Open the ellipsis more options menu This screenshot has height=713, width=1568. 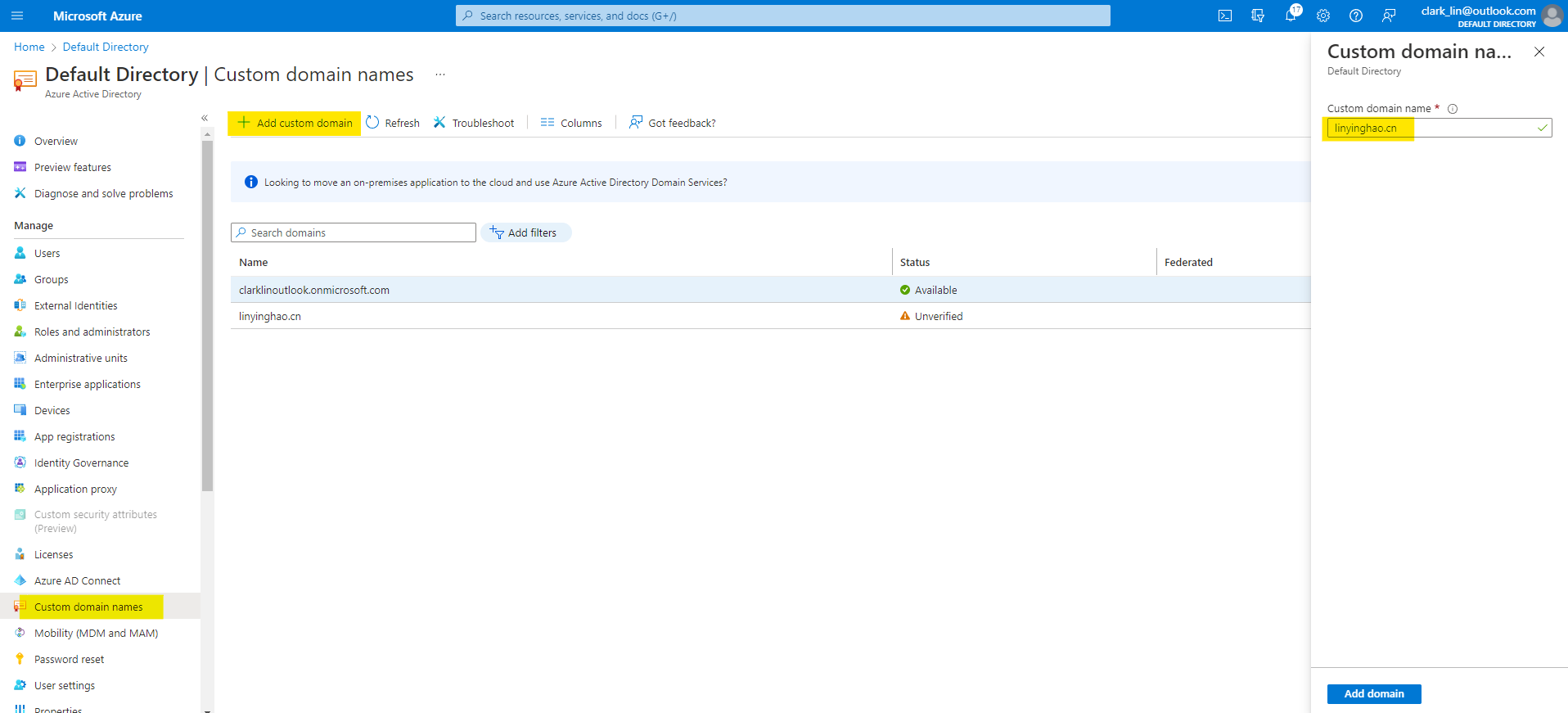(439, 74)
